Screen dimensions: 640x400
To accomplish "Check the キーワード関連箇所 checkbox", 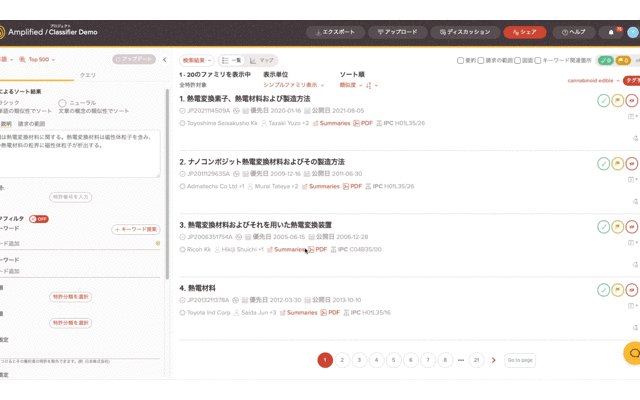I will [538, 60].
